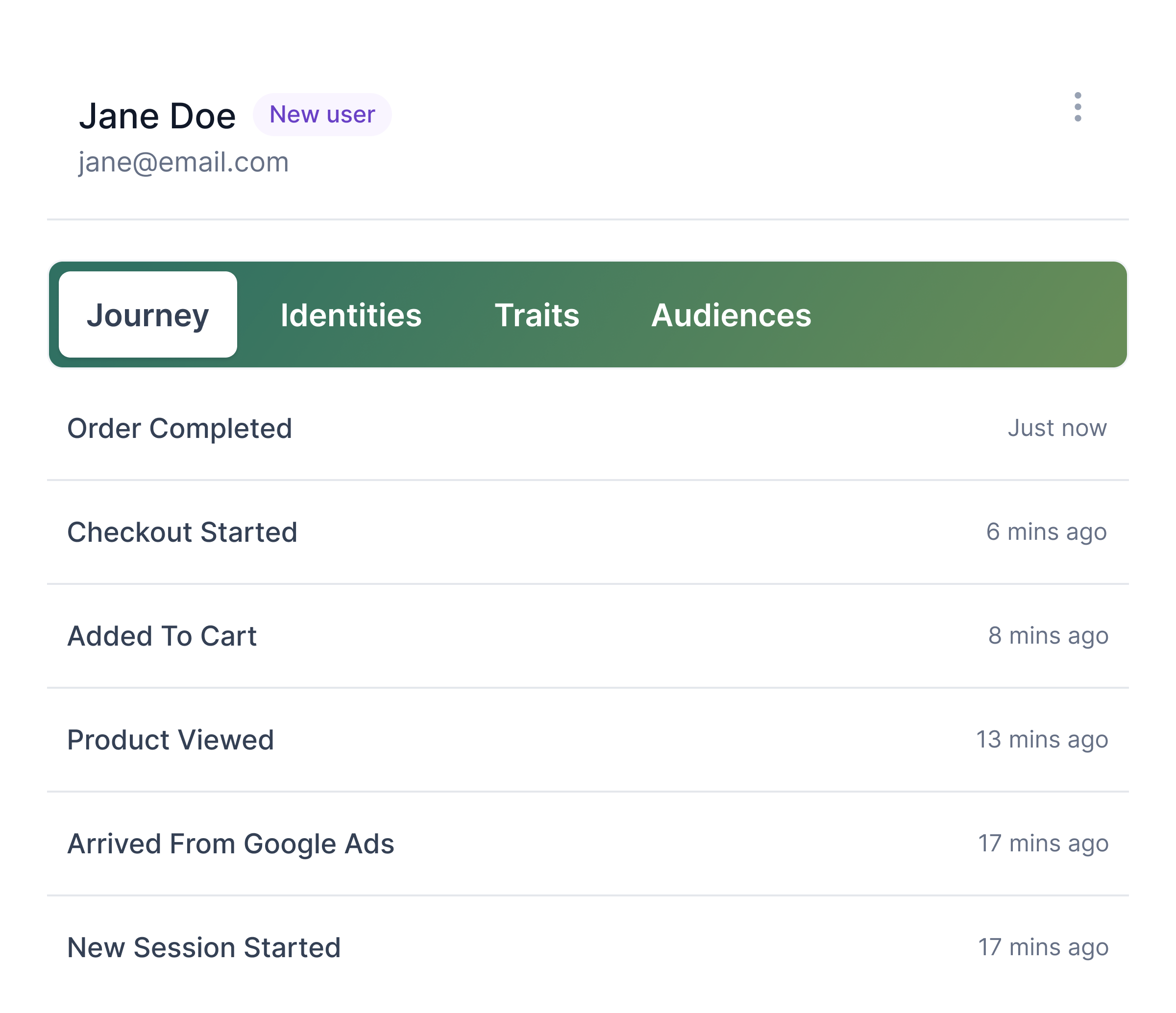Switch to the Audiences tab
Image resolution: width=1176 pixels, height=1013 pixels.
(x=731, y=315)
